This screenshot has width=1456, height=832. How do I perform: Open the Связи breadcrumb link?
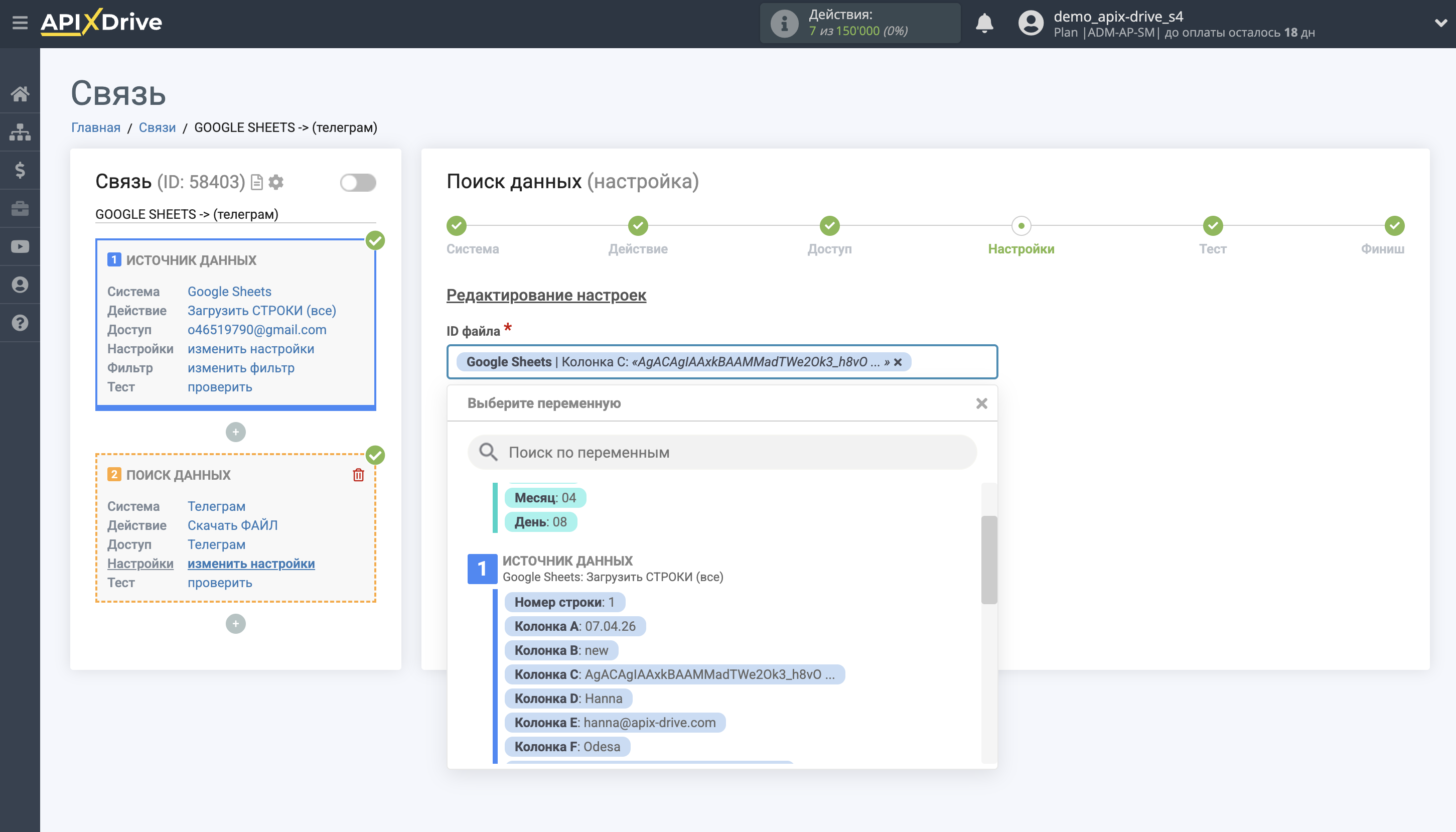coord(157,127)
